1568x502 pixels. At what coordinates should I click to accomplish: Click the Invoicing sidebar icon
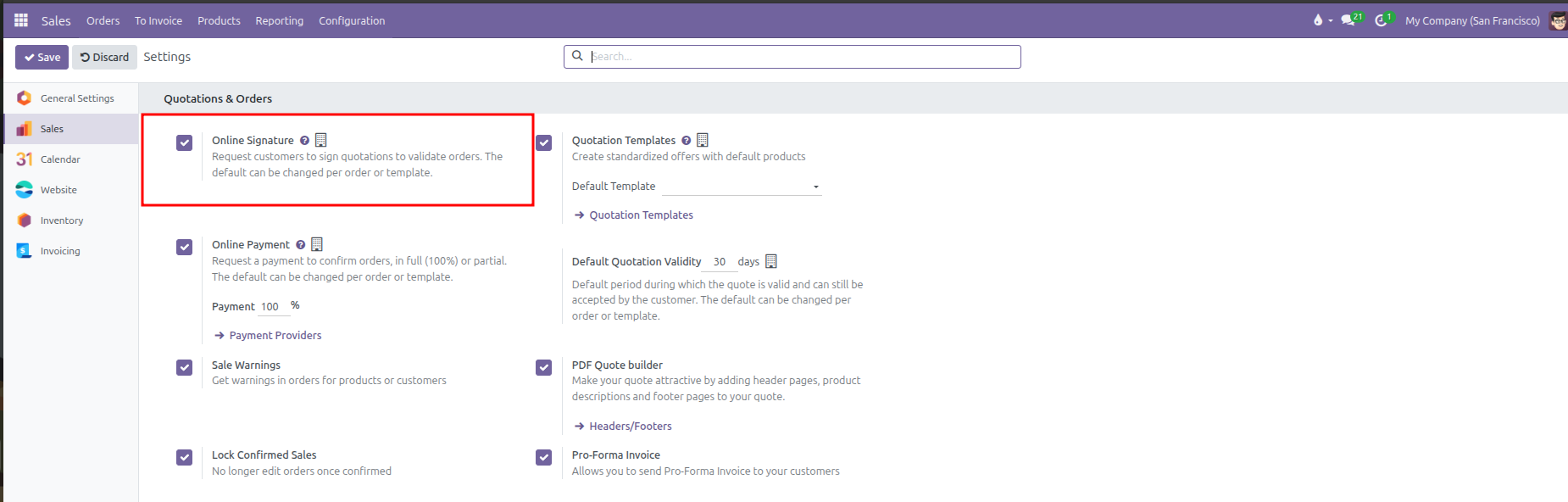(x=25, y=251)
